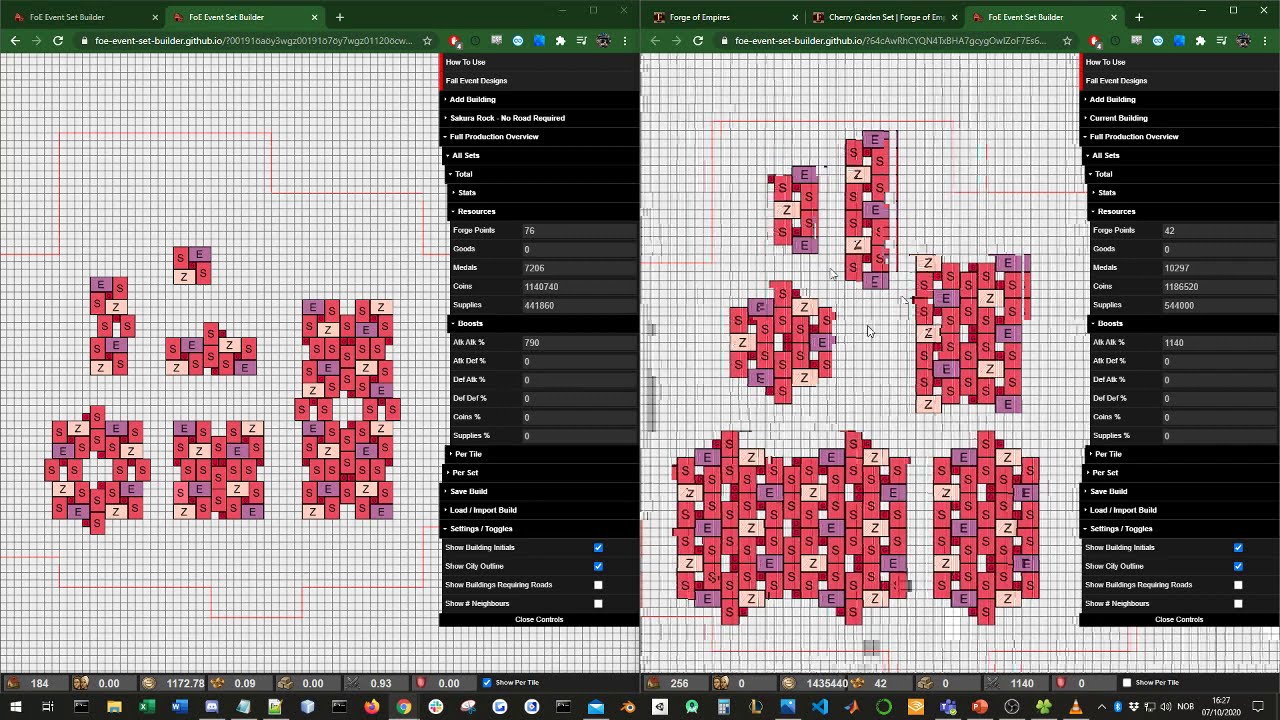This screenshot has width=1280, height=720.
Task: Open VLC media player from taskbar
Action: click(1076, 707)
